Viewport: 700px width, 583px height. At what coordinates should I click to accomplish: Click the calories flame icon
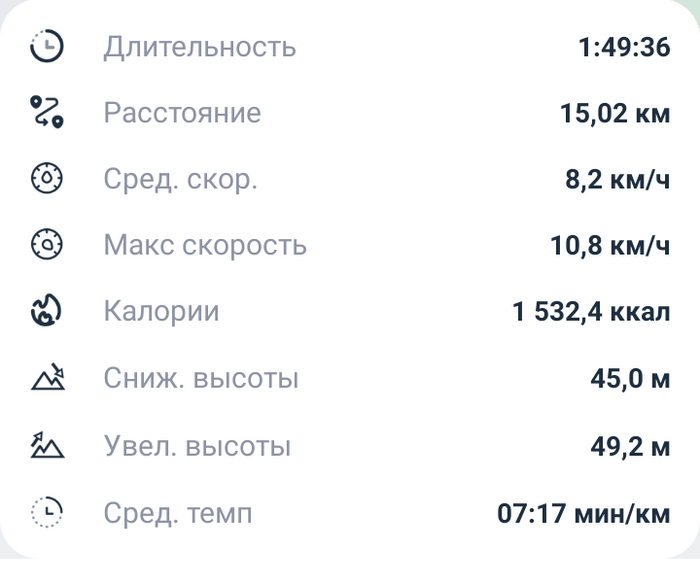tap(47, 312)
